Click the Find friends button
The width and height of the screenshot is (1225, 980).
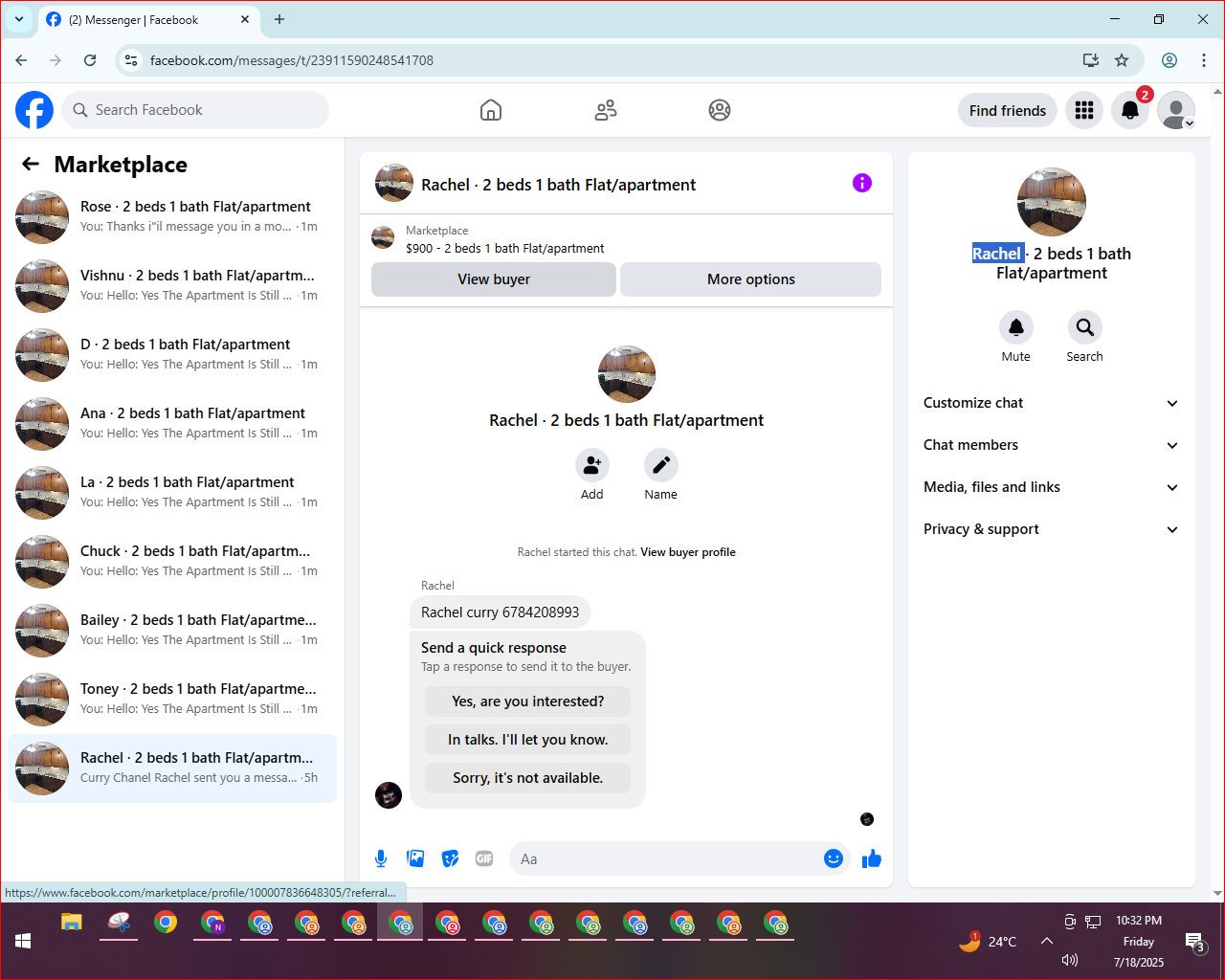click(x=1008, y=110)
